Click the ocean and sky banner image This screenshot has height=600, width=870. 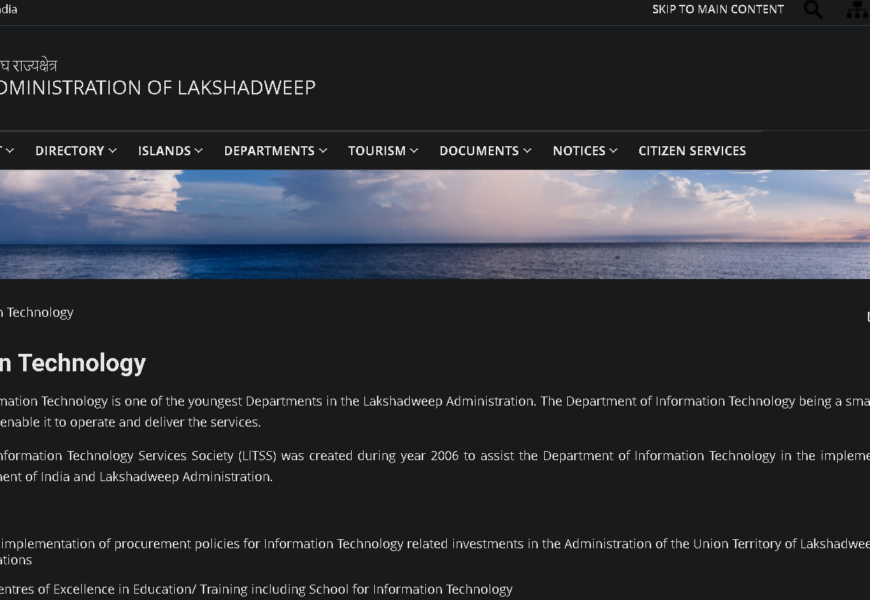[435, 224]
